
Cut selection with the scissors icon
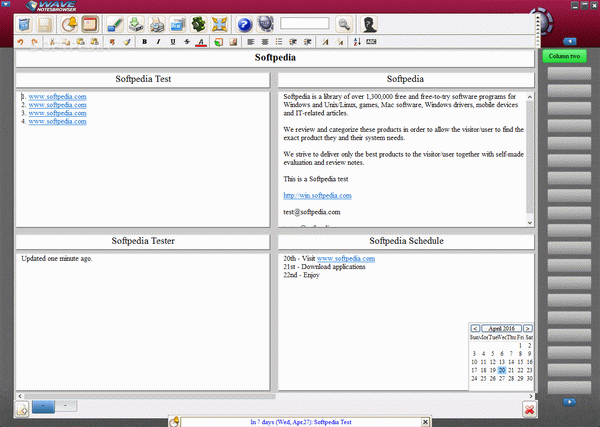(x=52, y=42)
